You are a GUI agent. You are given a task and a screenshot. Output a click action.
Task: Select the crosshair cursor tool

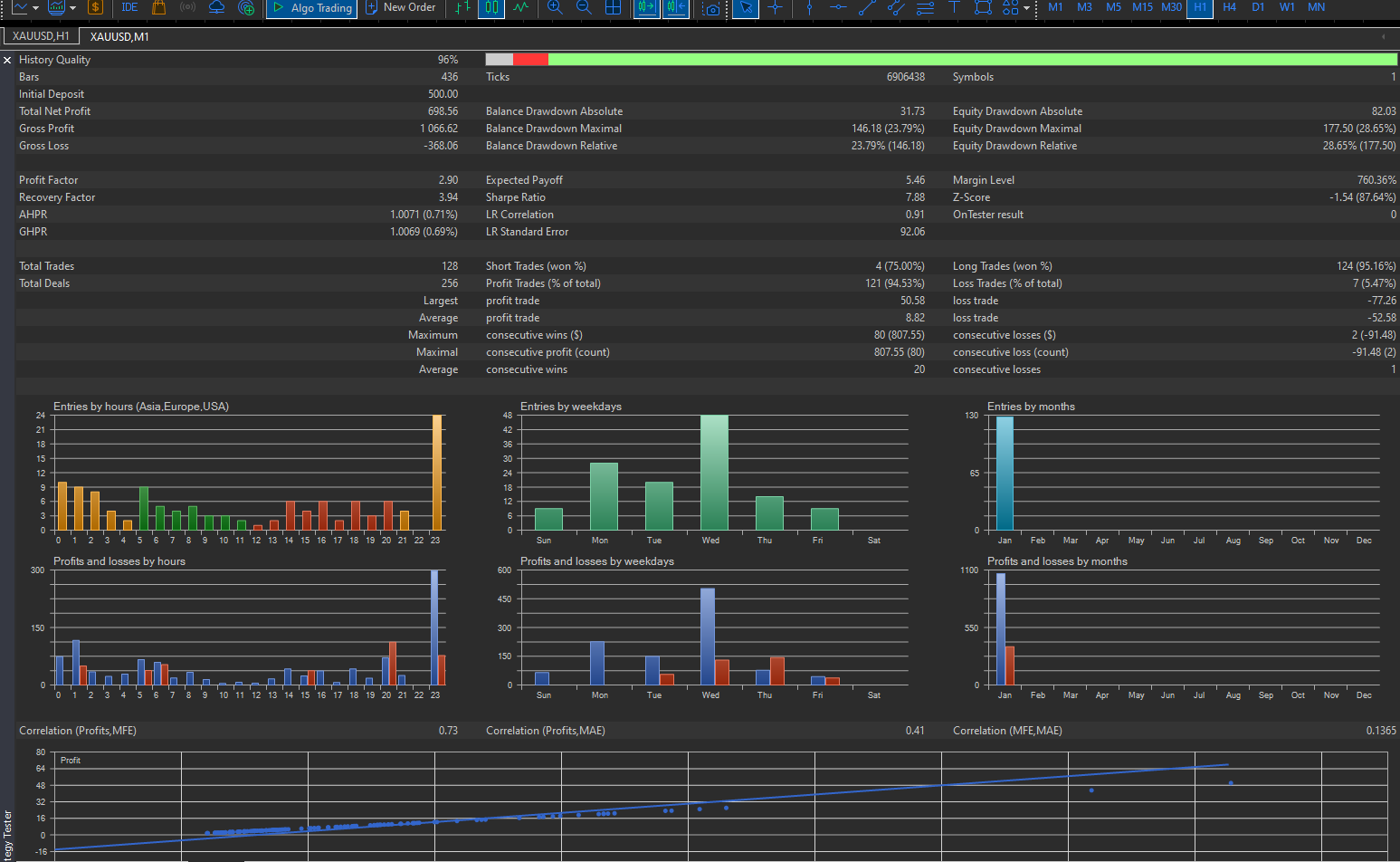pyautogui.click(x=775, y=7)
